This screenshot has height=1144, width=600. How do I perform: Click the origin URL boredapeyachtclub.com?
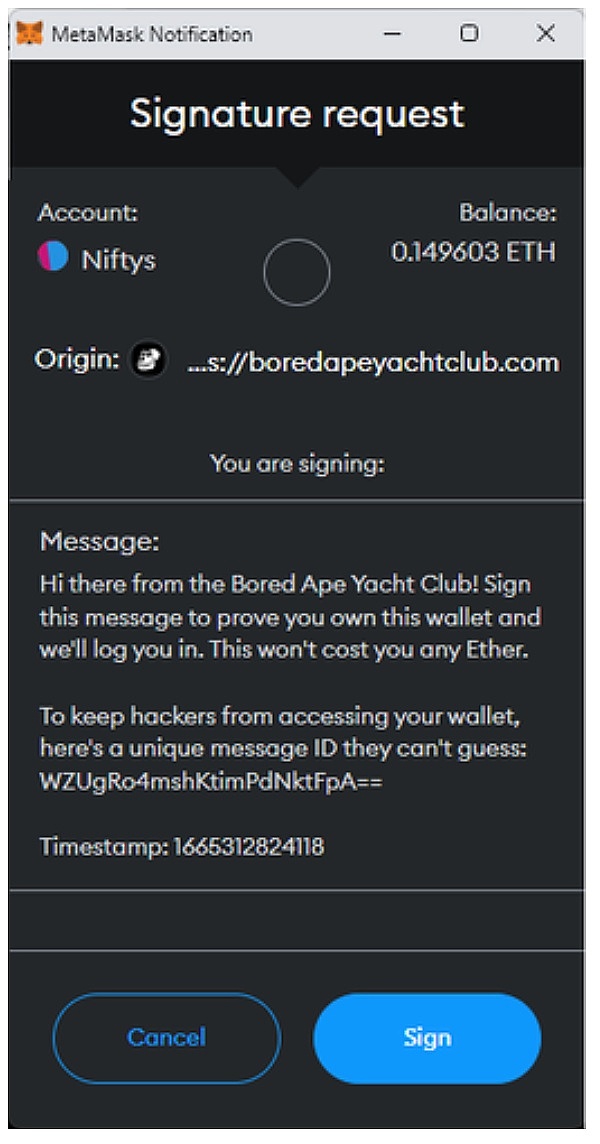point(374,362)
